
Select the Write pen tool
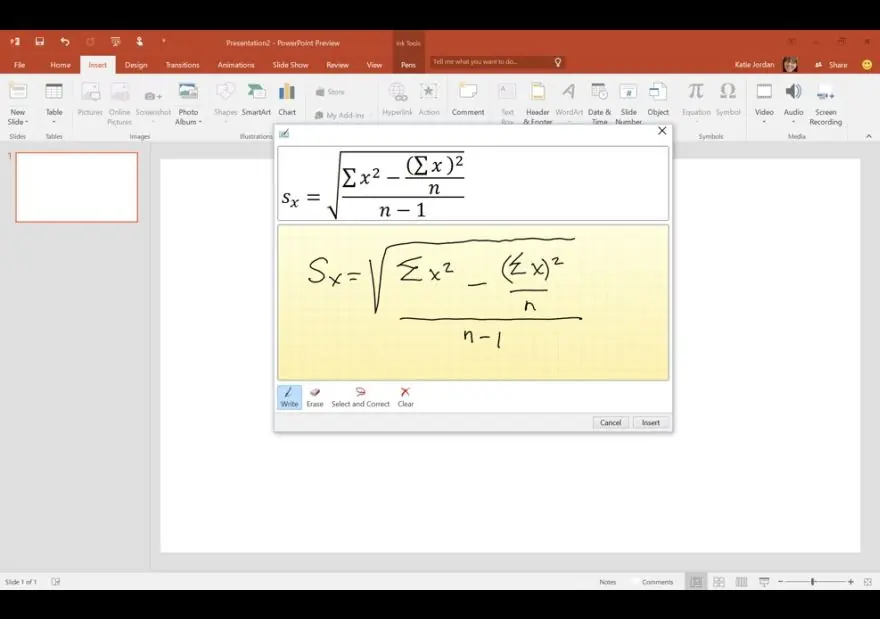(x=289, y=397)
